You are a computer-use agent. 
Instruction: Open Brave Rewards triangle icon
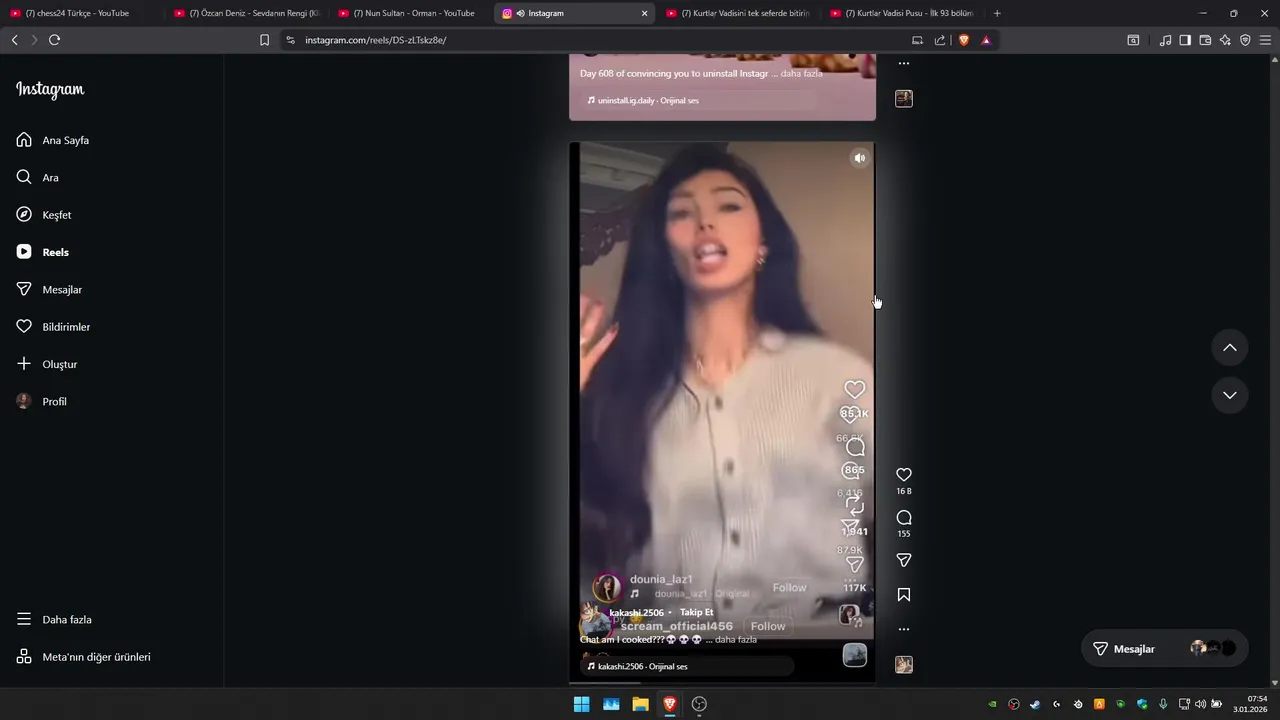coord(986,40)
